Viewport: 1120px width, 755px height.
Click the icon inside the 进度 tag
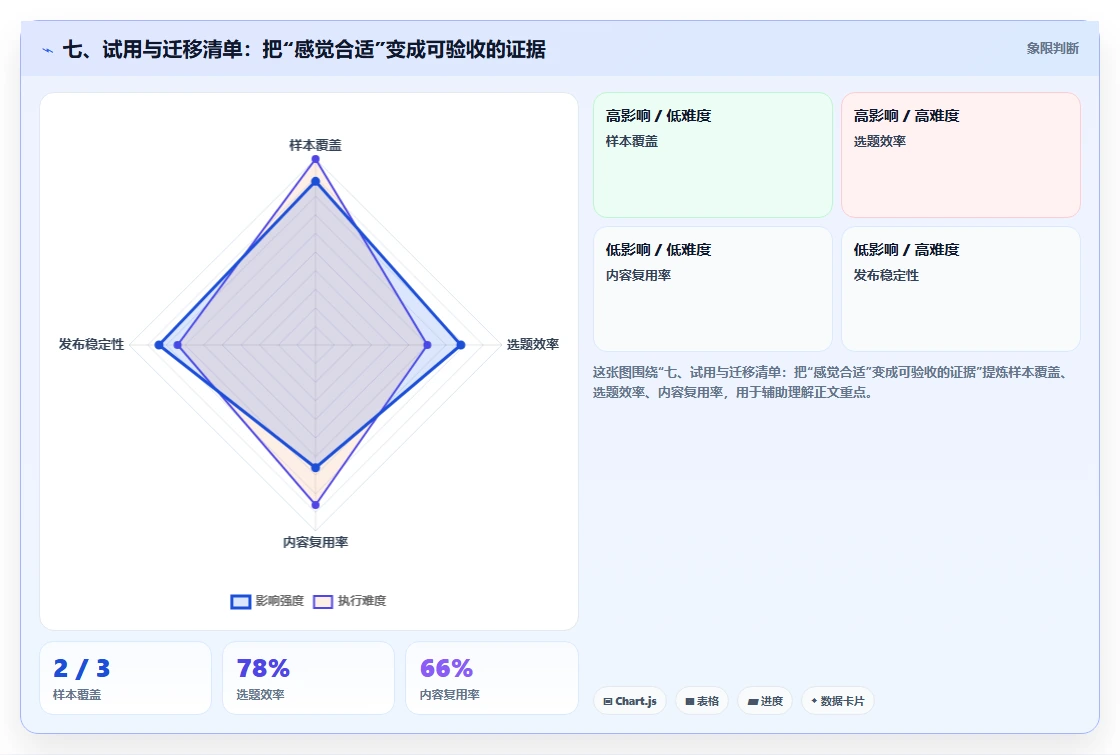coord(752,701)
